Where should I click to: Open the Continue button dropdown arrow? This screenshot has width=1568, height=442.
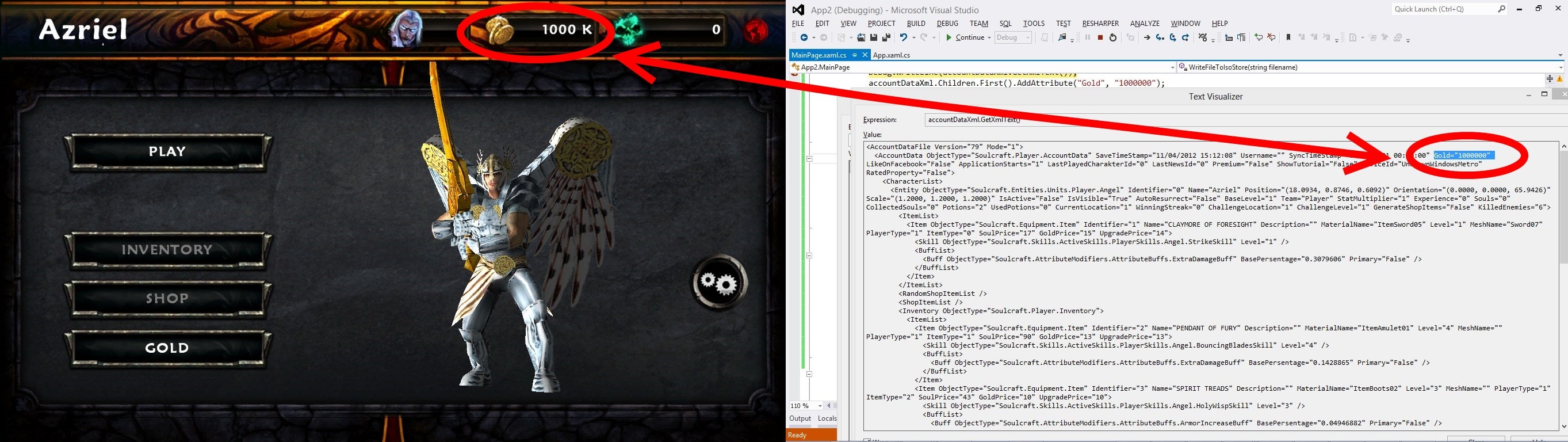click(x=990, y=38)
